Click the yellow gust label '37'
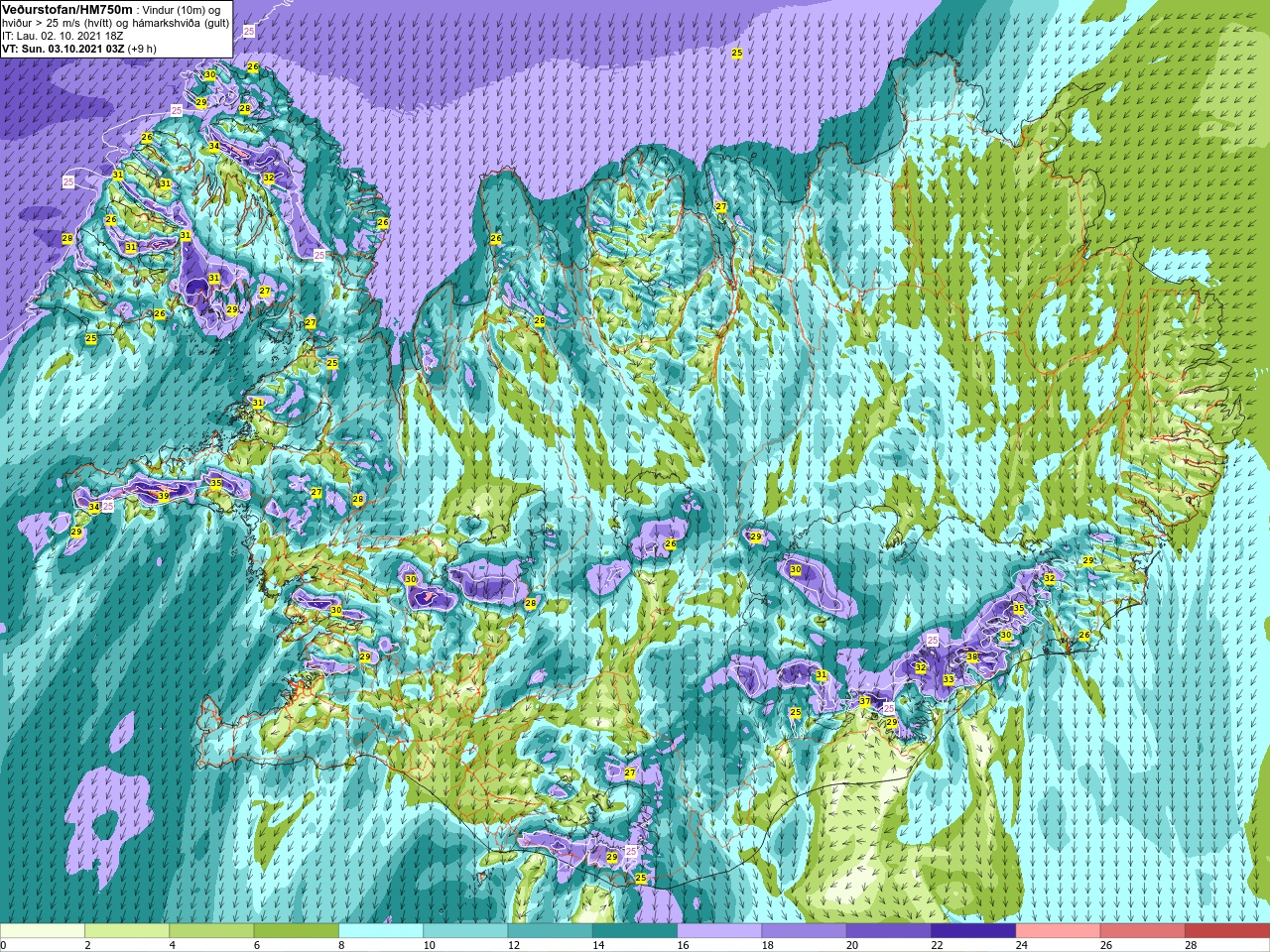 coord(865,701)
